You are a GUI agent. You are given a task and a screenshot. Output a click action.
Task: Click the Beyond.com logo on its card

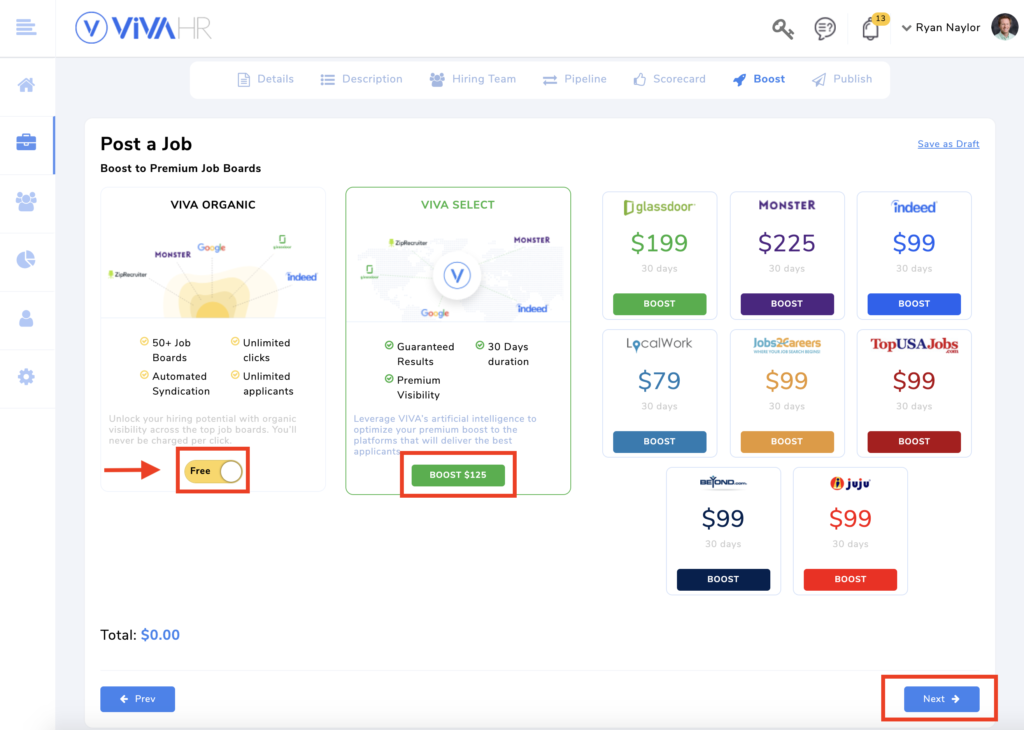tap(723, 483)
